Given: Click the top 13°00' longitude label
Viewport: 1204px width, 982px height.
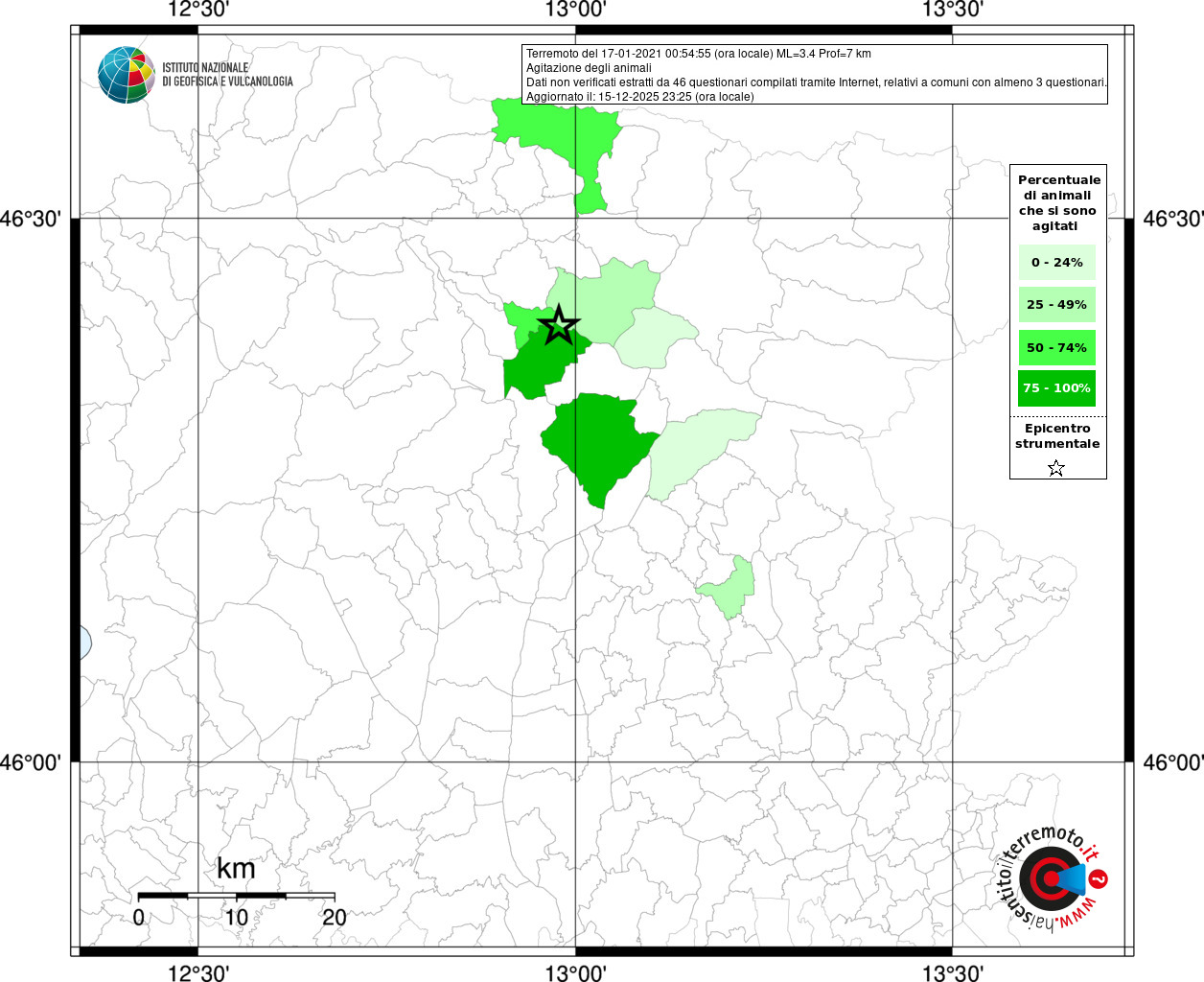Looking at the screenshot, I should [x=575, y=10].
